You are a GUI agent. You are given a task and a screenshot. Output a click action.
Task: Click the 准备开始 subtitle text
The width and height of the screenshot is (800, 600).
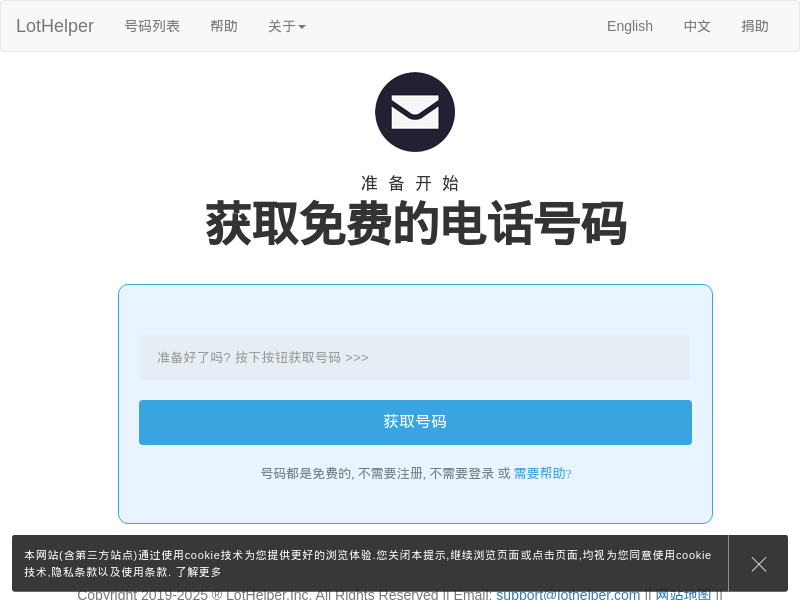coord(410,183)
